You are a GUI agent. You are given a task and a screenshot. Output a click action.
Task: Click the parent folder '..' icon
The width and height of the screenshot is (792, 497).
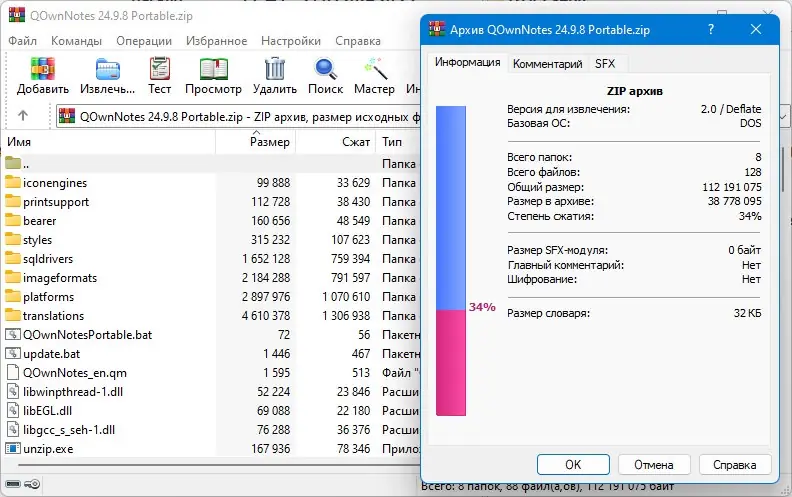coord(13,163)
